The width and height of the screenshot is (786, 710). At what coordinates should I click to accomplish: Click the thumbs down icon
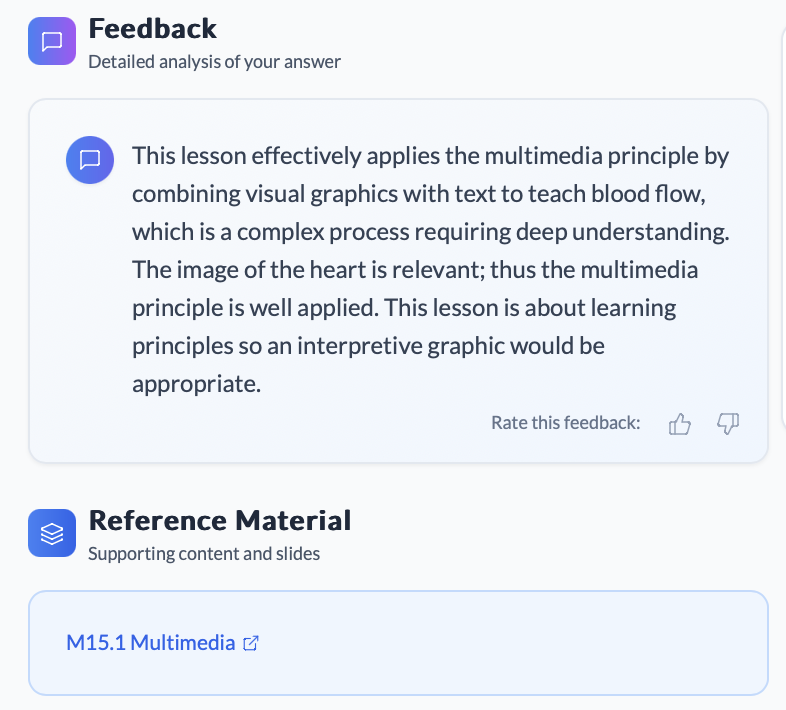point(728,424)
